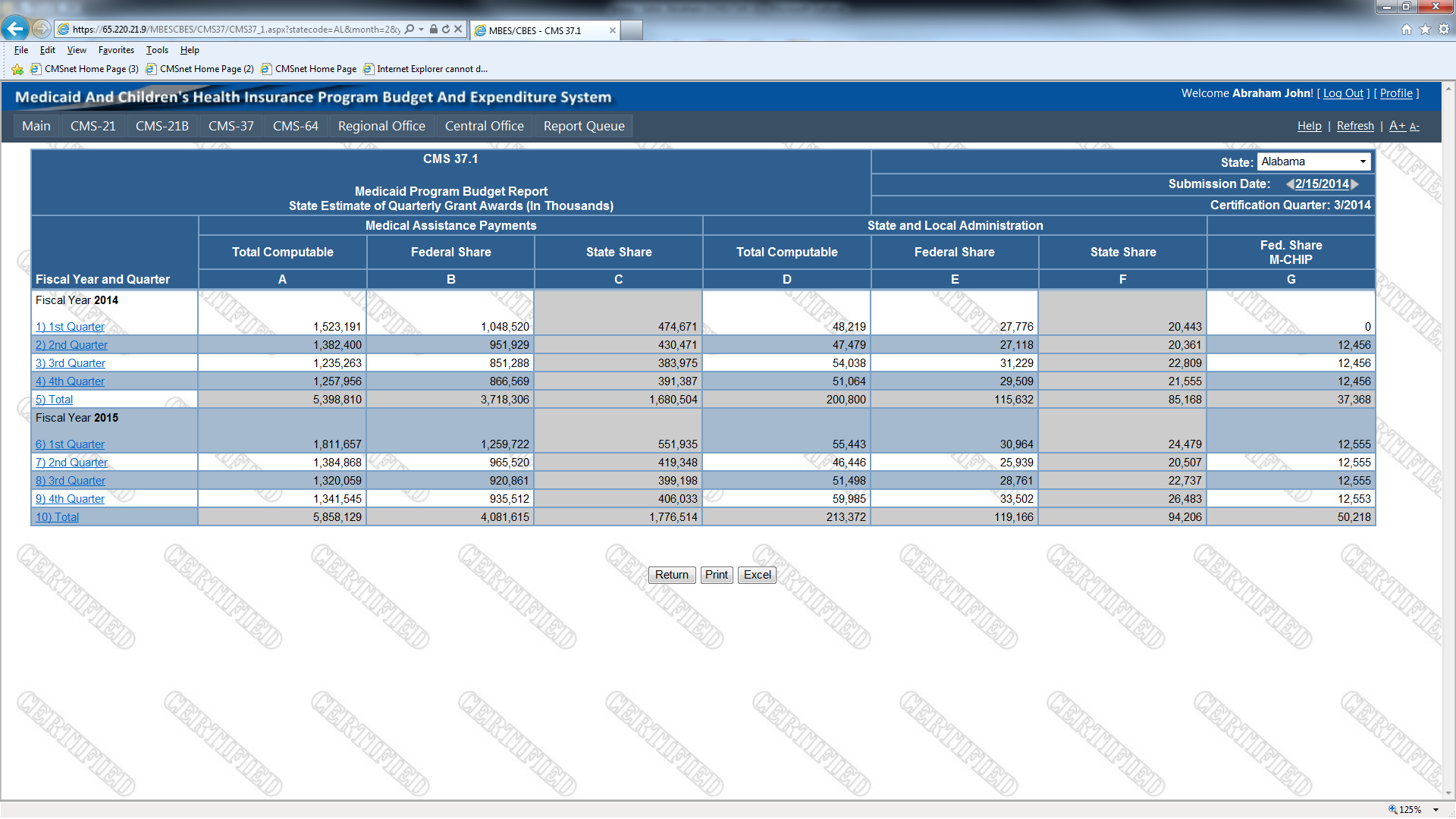Open the State dropdown showing Alabama
This screenshot has width=1456, height=819.
pyautogui.click(x=1314, y=162)
